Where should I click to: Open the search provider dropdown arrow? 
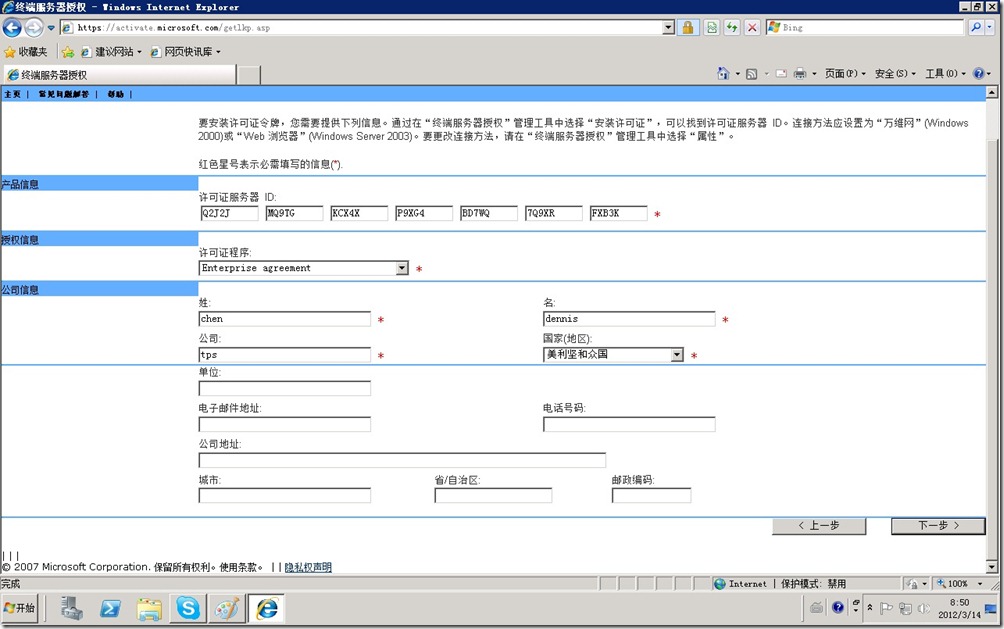pyautogui.click(x=990, y=28)
